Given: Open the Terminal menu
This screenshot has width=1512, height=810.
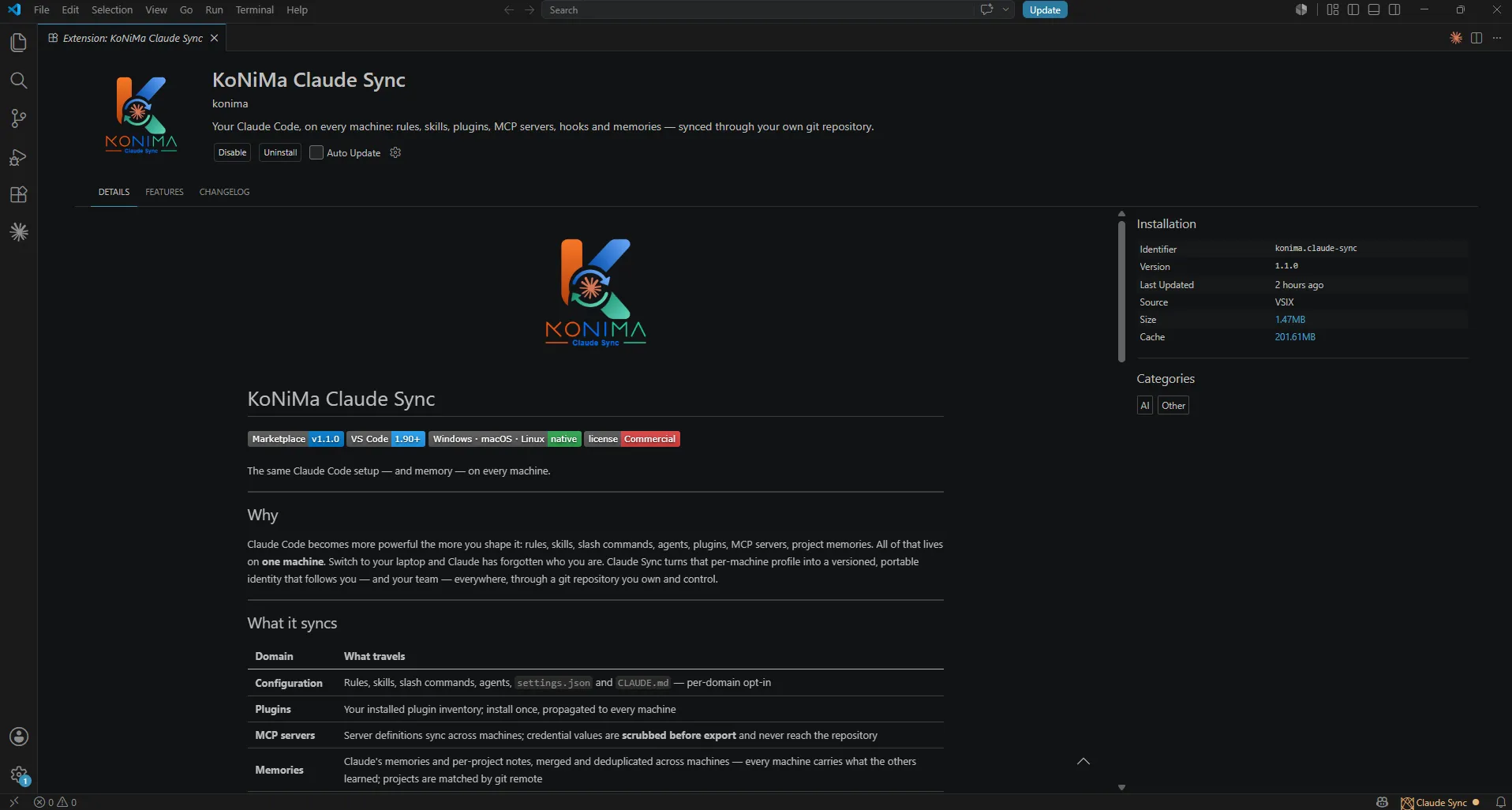Looking at the screenshot, I should pyautogui.click(x=255, y=9).
